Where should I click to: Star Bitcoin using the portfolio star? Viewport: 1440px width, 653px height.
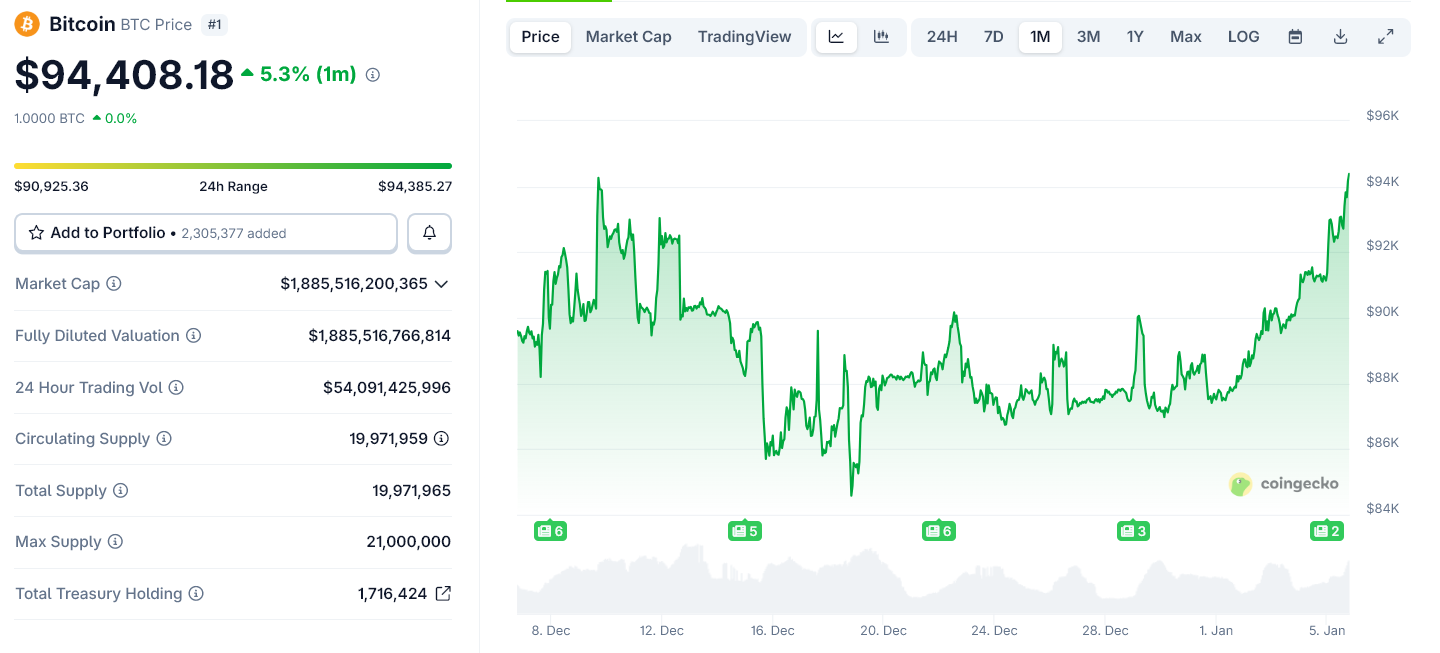37,232
